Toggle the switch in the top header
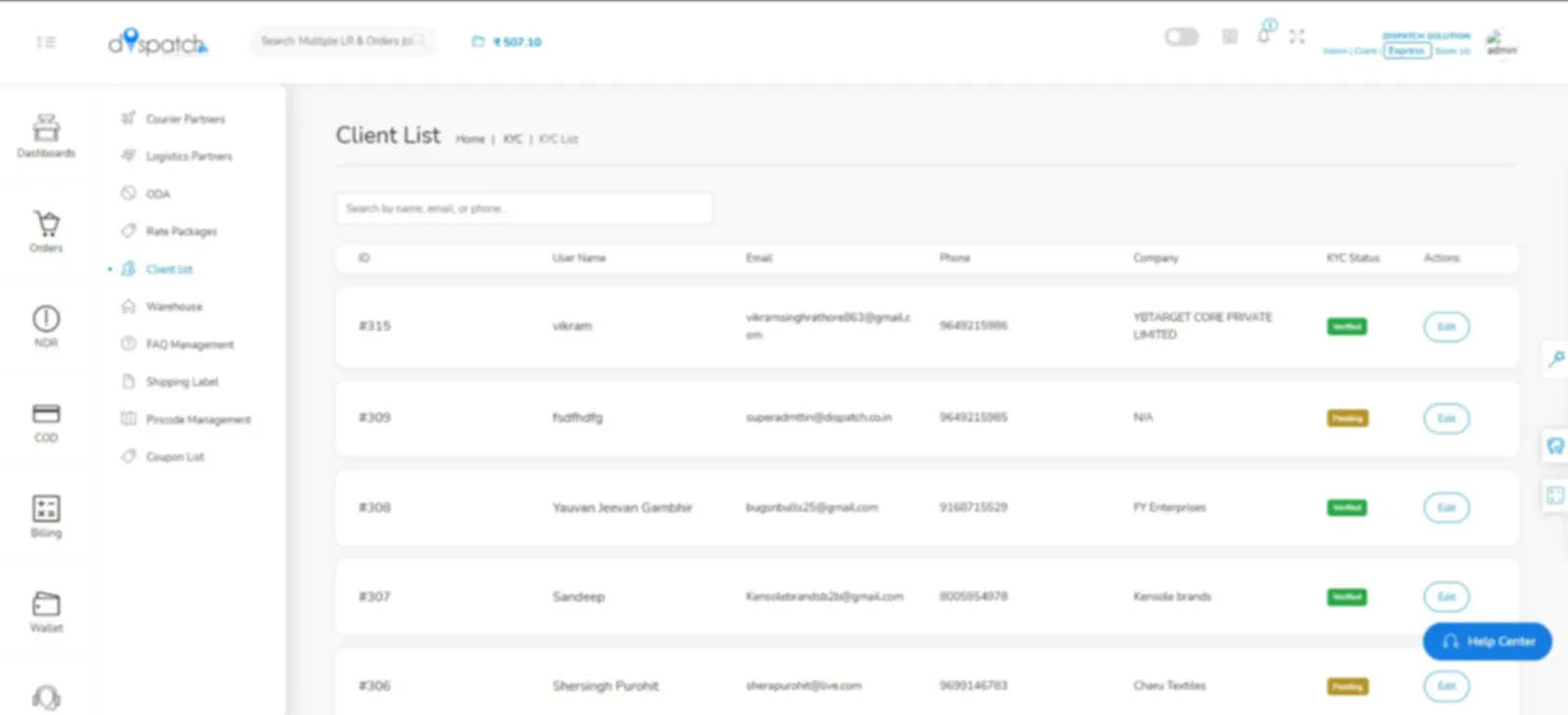Image resolution: width=1568 pixels, height=715 pixels. tap(1181, 37)
